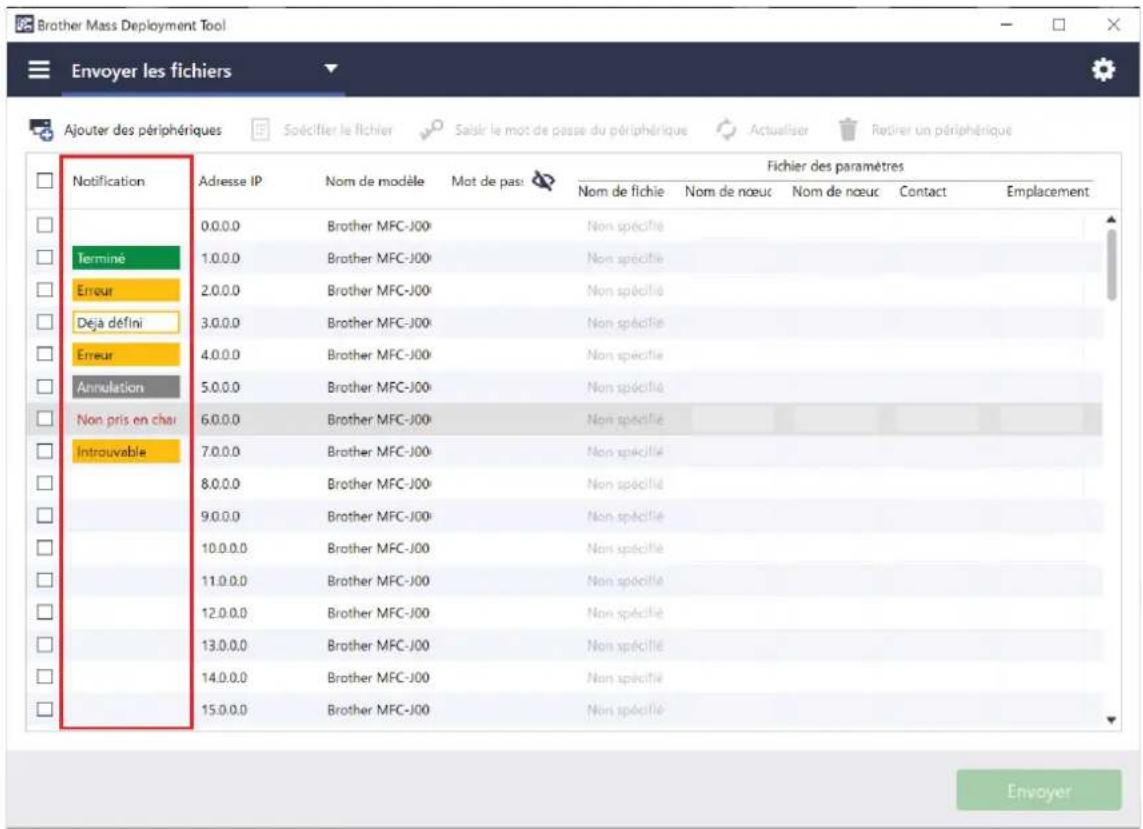This screenshot has width=1143, height=829.
Task: Click the Introuvable status badge
Action: pyautogui.click(x=126, y=451)
